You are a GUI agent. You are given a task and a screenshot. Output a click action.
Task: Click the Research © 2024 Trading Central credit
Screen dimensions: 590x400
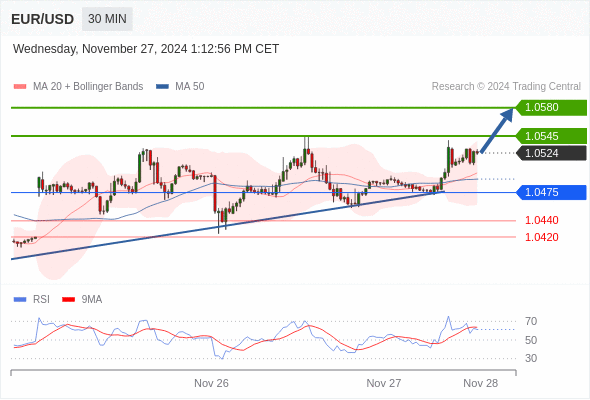[x=506, y=87]
